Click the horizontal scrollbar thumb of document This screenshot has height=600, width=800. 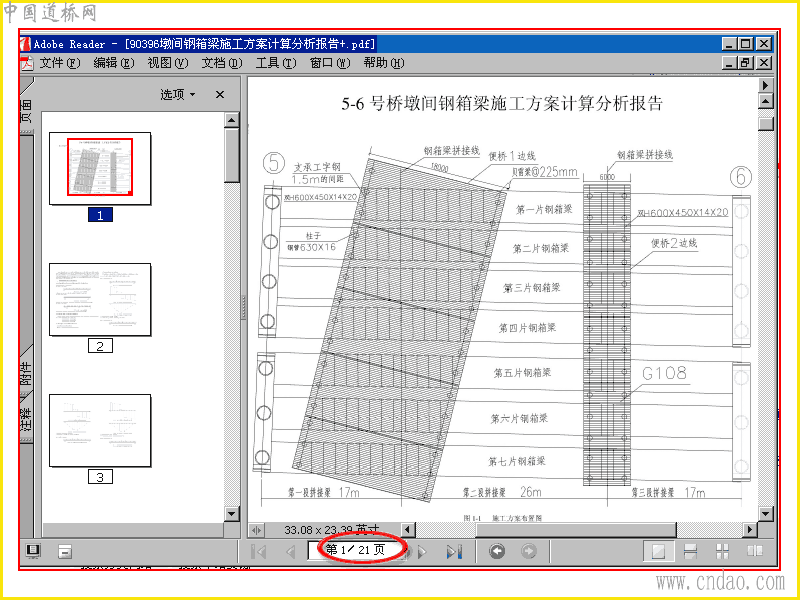click(575, 530)
